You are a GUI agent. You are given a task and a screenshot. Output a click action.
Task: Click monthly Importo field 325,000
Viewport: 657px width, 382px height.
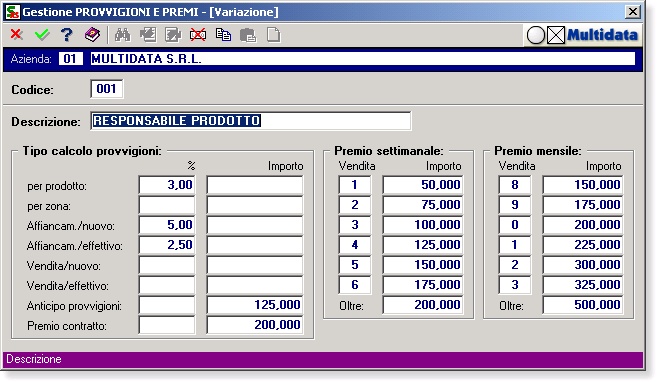tap(583, 285)
